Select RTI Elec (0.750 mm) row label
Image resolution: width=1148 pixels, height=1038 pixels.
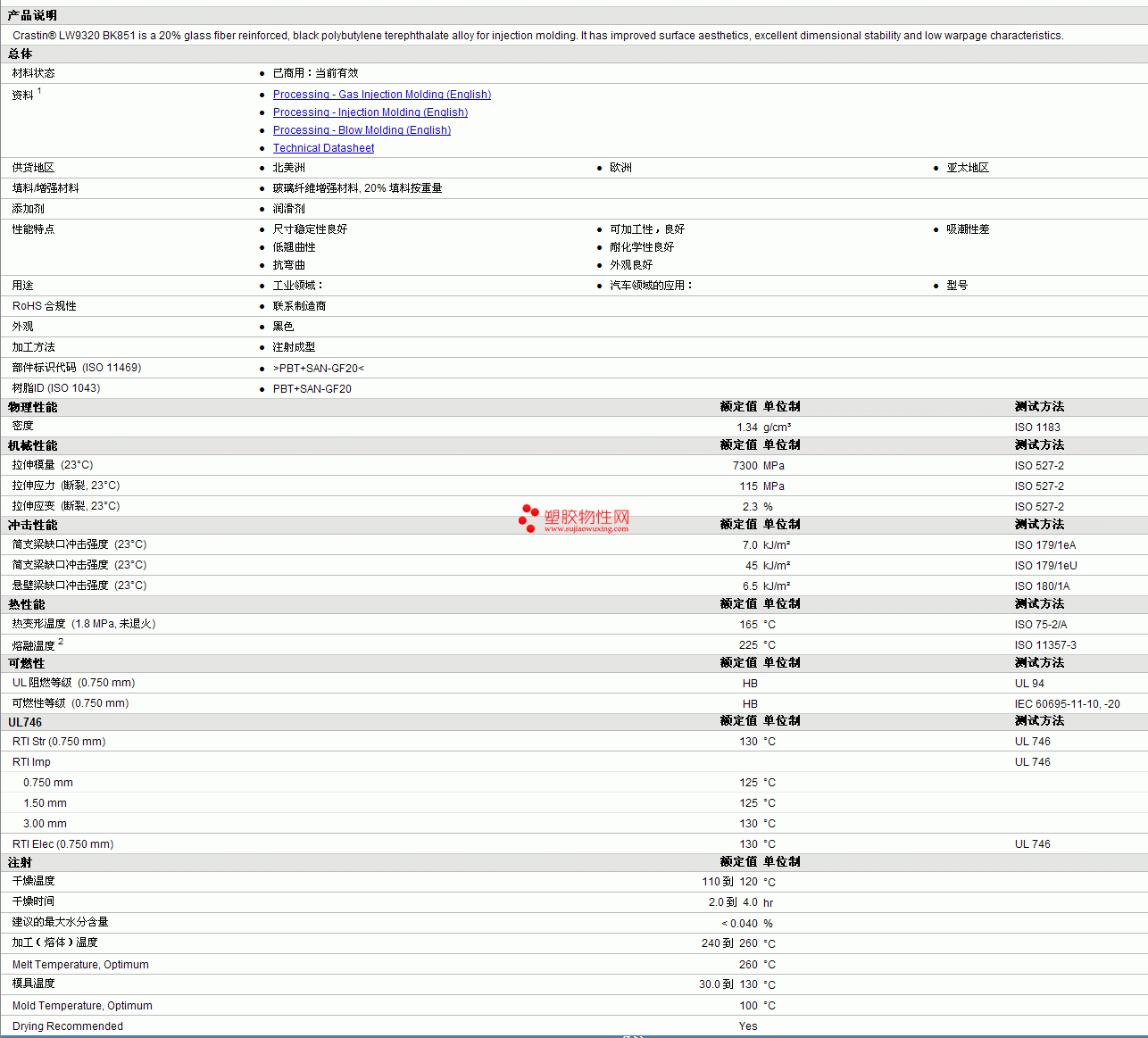pyautogui.click(x=62, y=844)
